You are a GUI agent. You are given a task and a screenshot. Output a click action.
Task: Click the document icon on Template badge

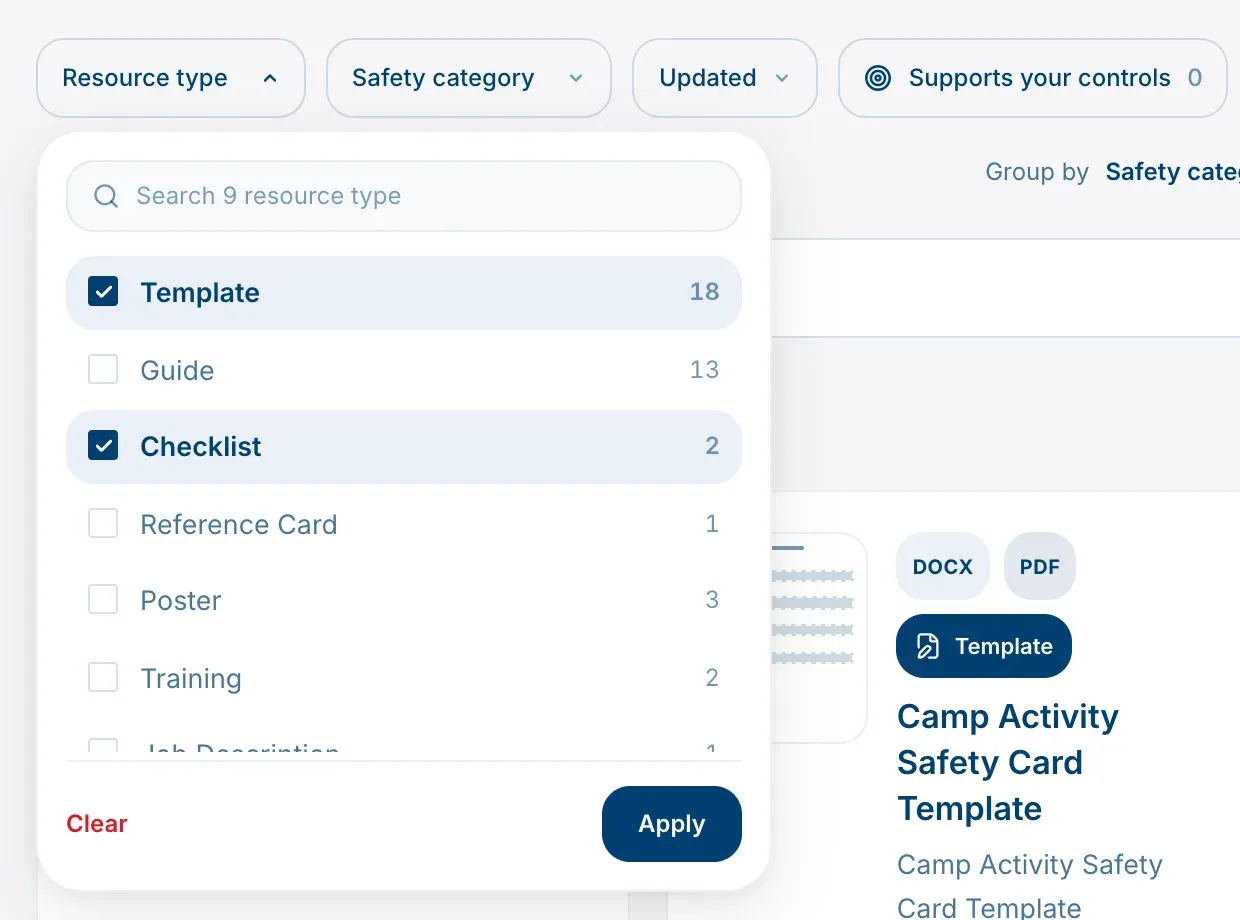pyautogui.click(x=928, y=646)
